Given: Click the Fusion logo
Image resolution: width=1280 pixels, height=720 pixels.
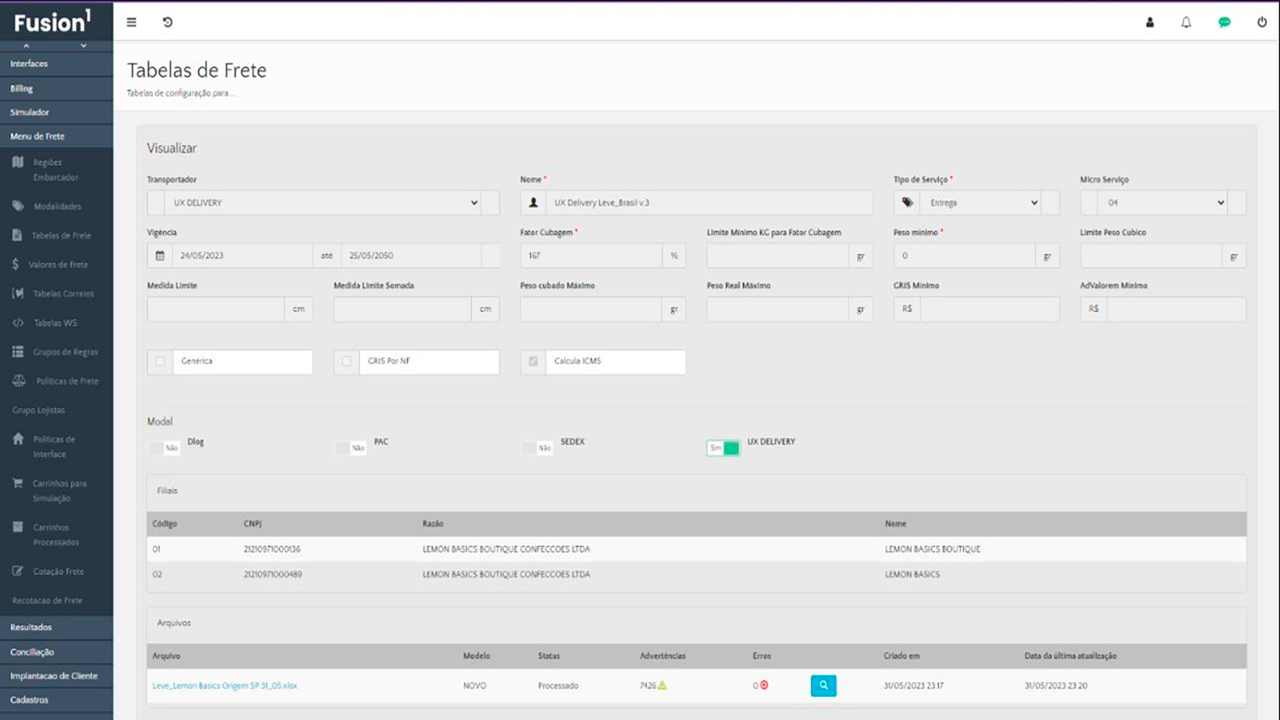Looking at the screenshot, I should (52, 21).
